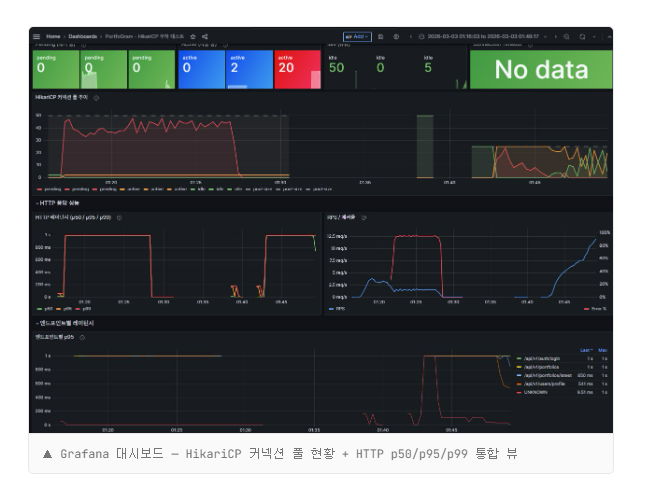The image size is (648, 487).
Task: Toggle the p50 series in latency legend
Action: point(45,309)
